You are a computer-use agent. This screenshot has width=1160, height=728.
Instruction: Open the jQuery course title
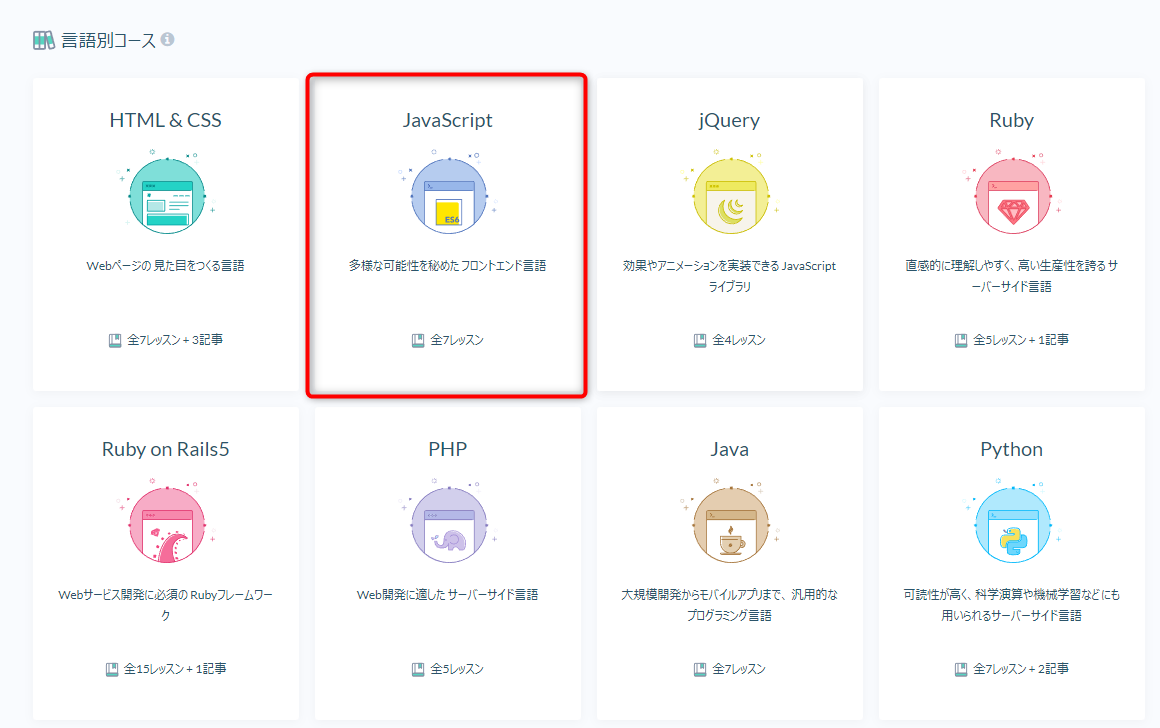(729, 121)
